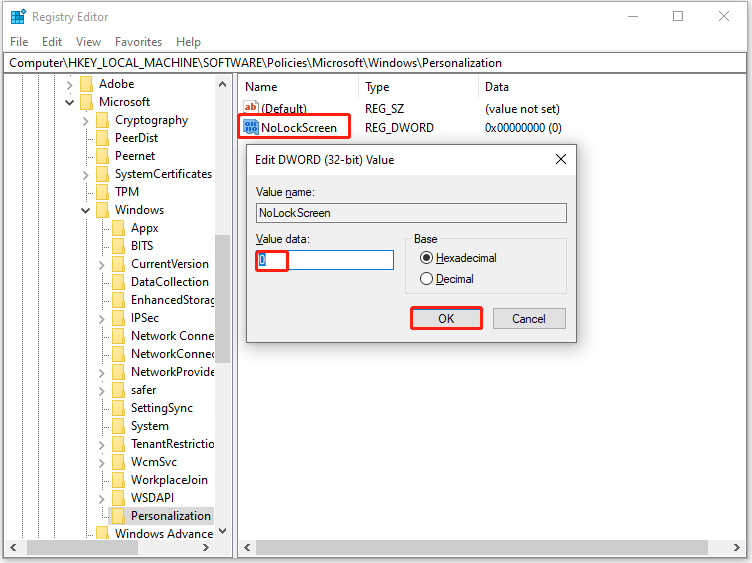Select the TPM folder icon
Screen dimensions: 752x563
tap(102, 192)
